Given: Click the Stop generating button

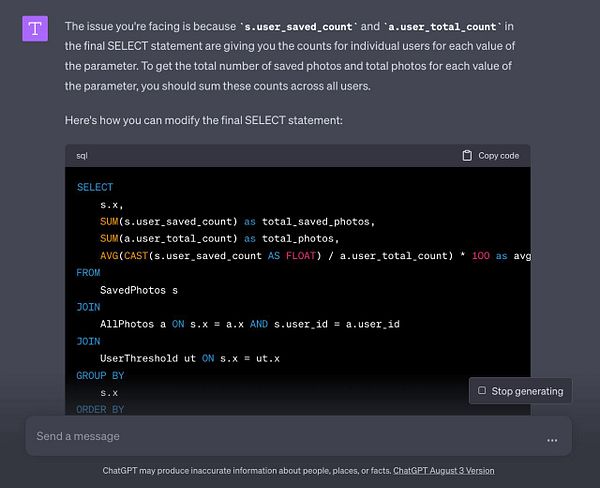Looking at the screenshot, I should [x=520, y=391].
